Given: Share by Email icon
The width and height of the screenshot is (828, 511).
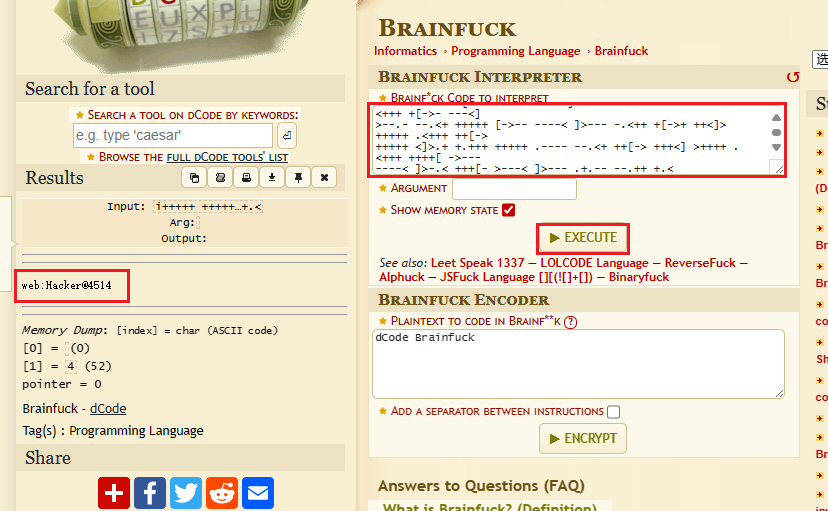Looking at the screenshot, I should pyautogui.click(x=258, y=493).
